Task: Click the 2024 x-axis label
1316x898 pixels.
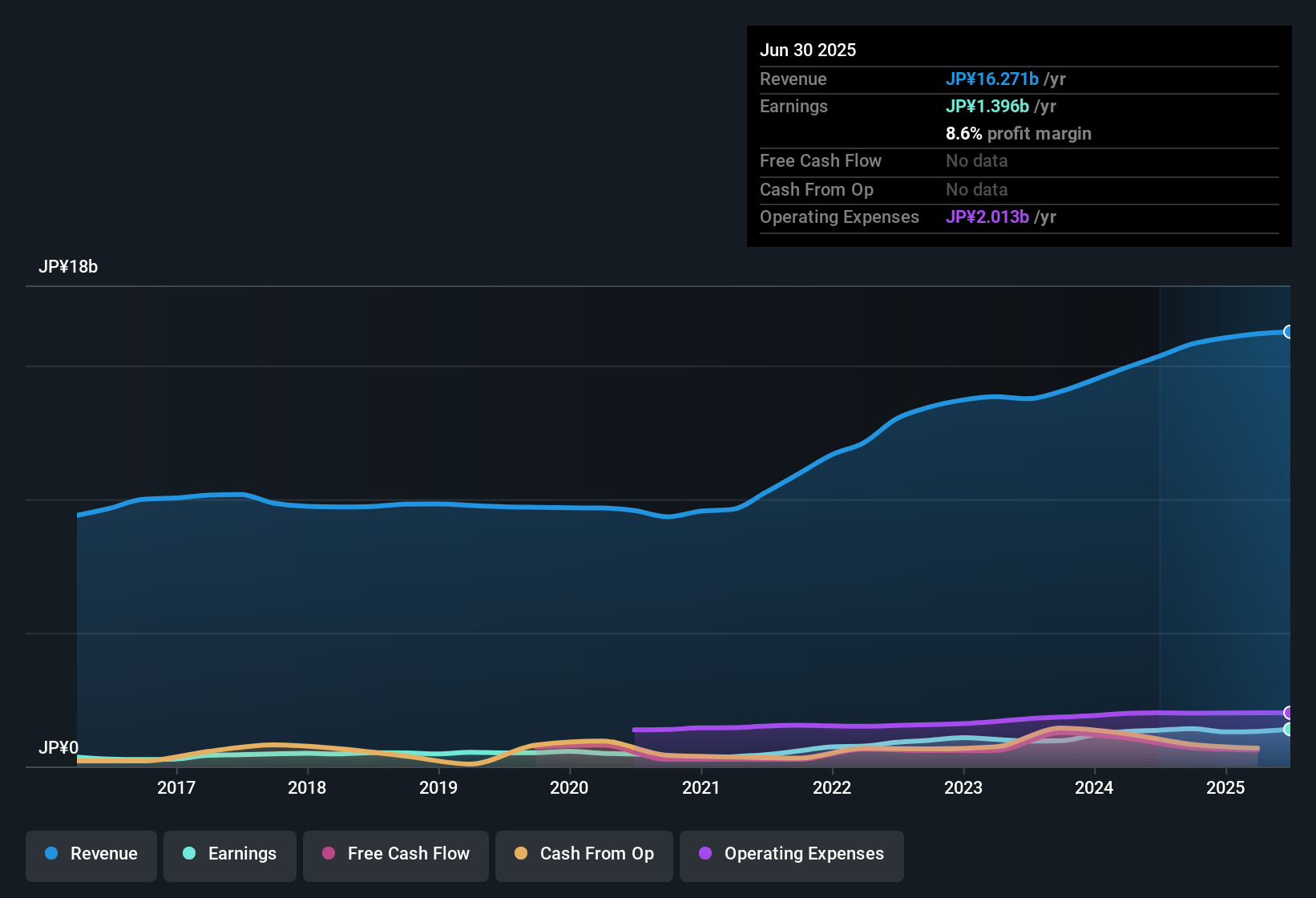Action: pos(1094,787)
